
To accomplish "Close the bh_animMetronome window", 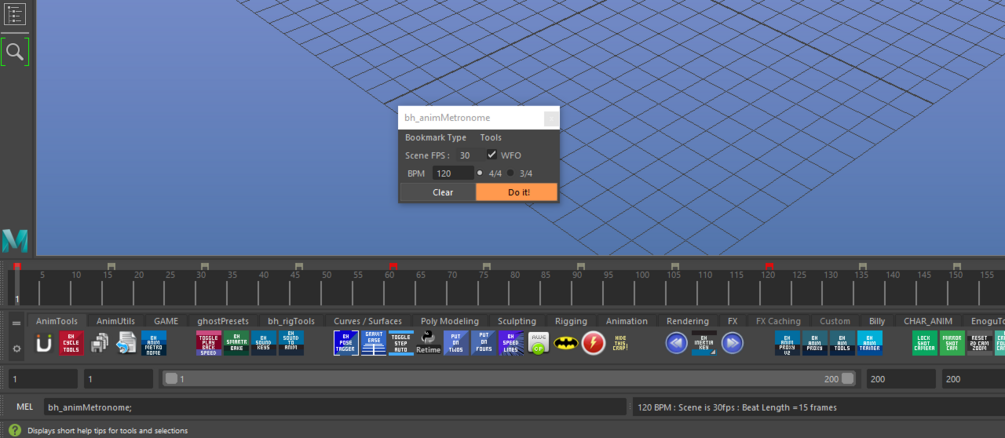I will pyautogui.click(x=551, y=118).
